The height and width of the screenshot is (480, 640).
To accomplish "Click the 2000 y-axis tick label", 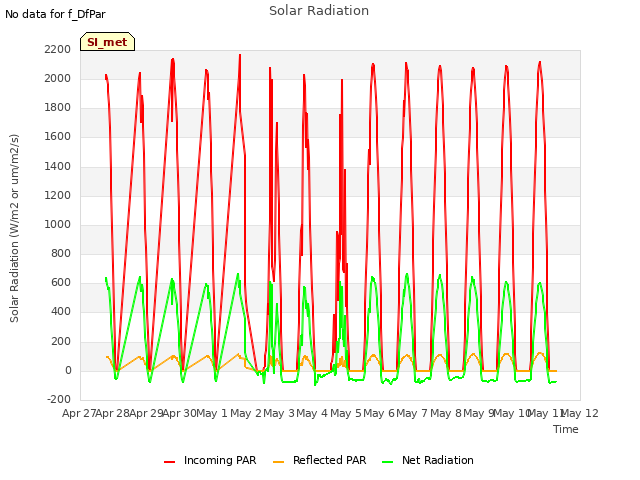I will click(x=58, y=78).
